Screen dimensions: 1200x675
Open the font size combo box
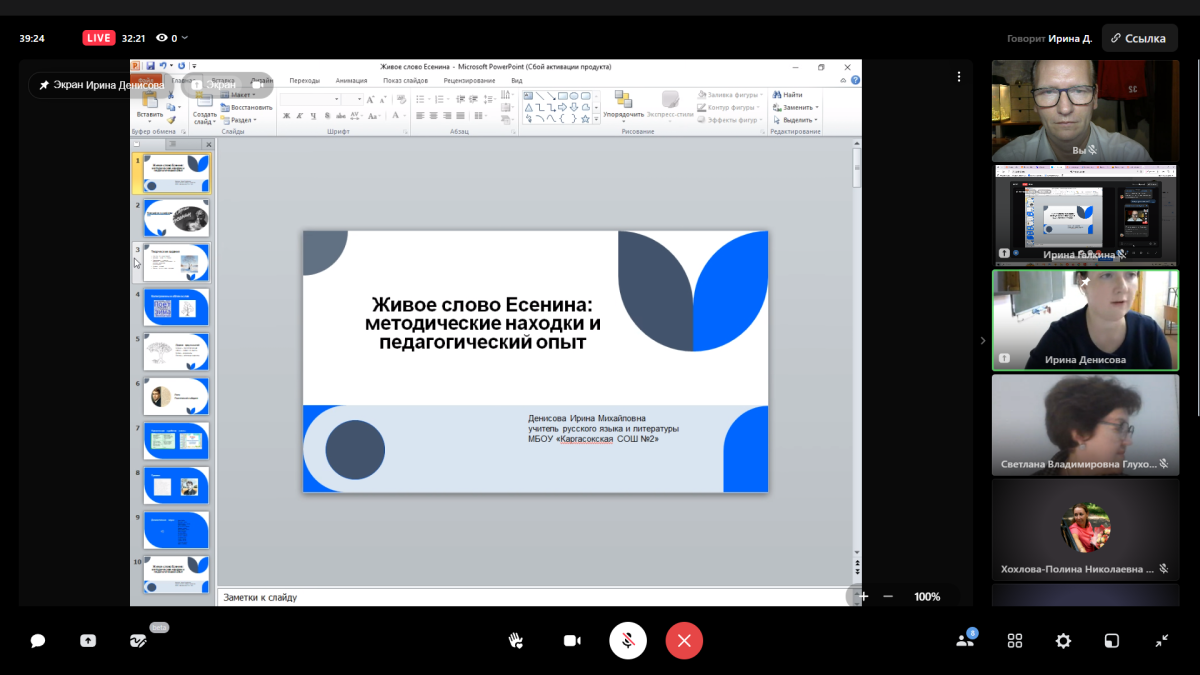352,99
